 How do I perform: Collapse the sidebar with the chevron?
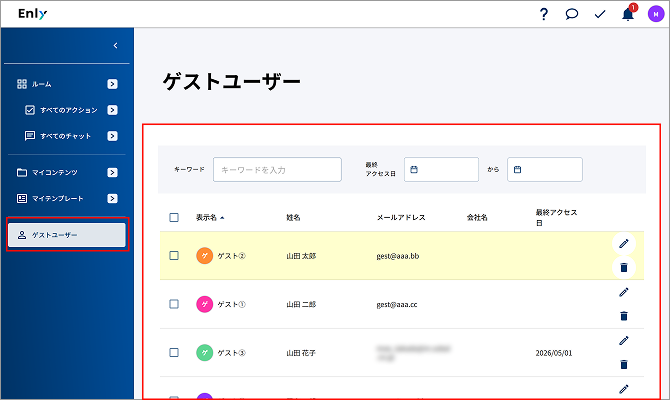click(x=115, y=46)
